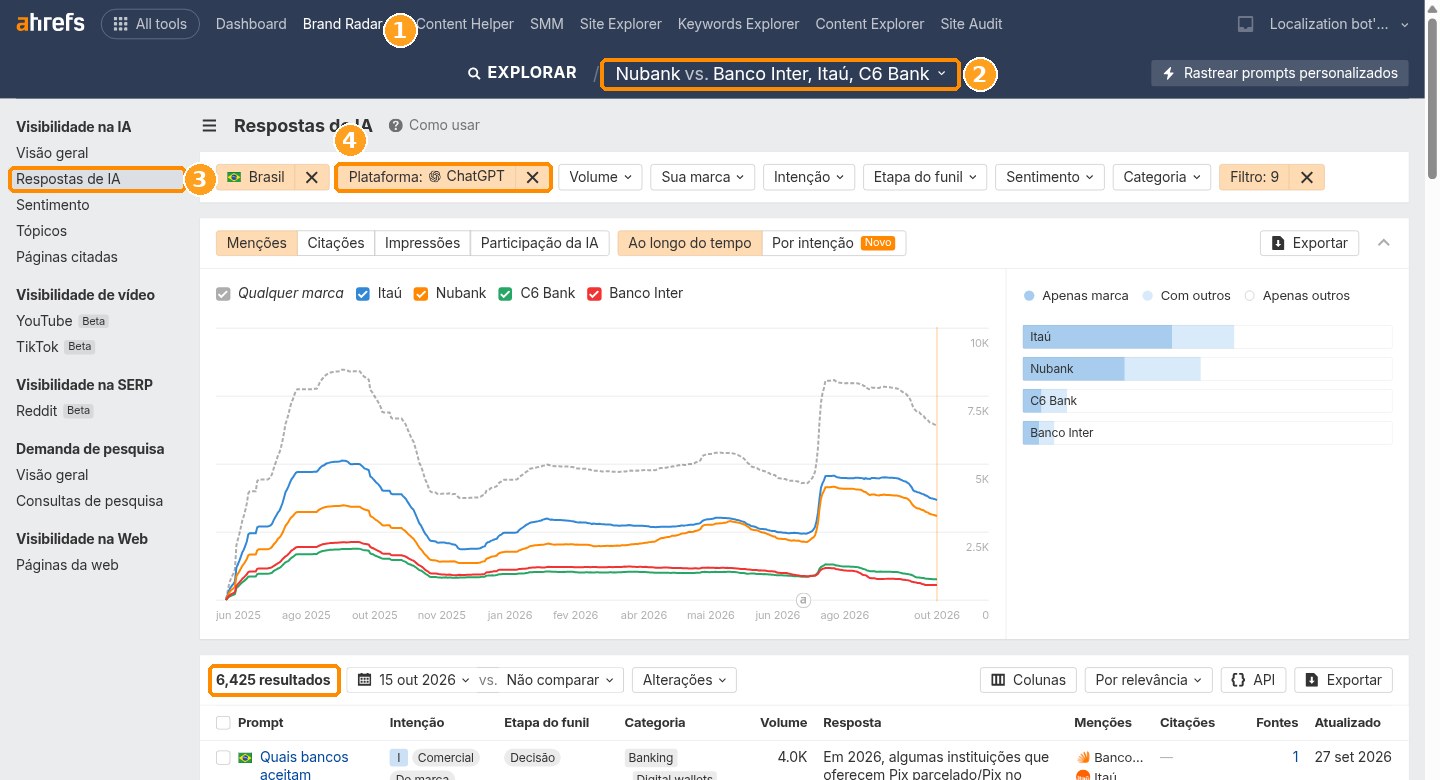The width and height of the screenshot is (1440, 780).
Task: Open the Etapa do funil dropdown
Action: click(925, 177)
